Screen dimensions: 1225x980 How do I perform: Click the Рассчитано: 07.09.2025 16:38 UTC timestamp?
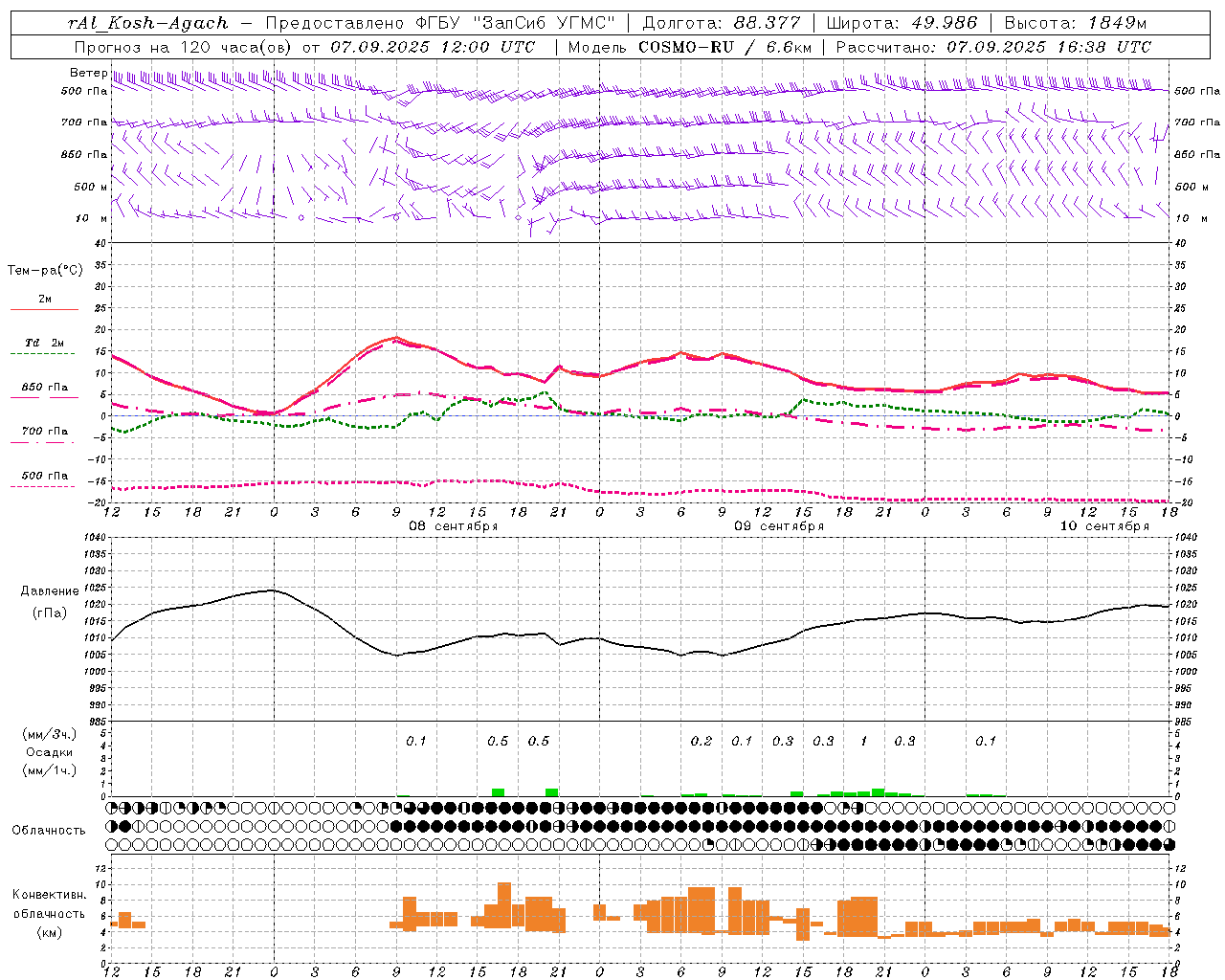993,47
